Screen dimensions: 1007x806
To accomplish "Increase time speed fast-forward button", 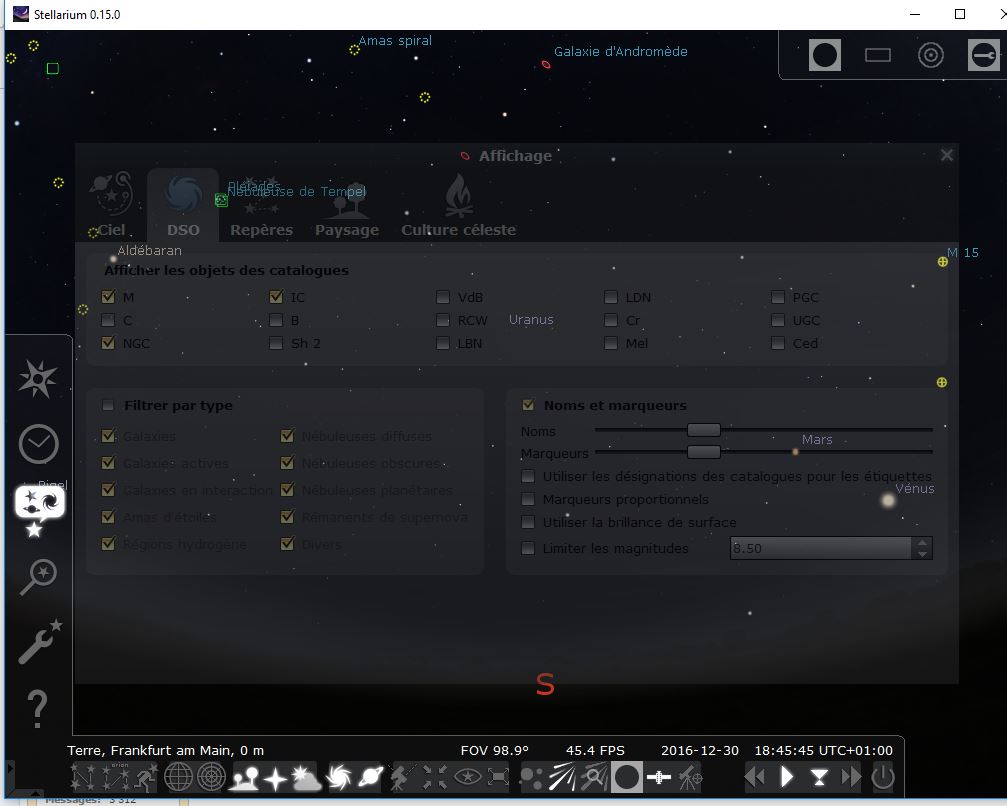I will 851,777.
